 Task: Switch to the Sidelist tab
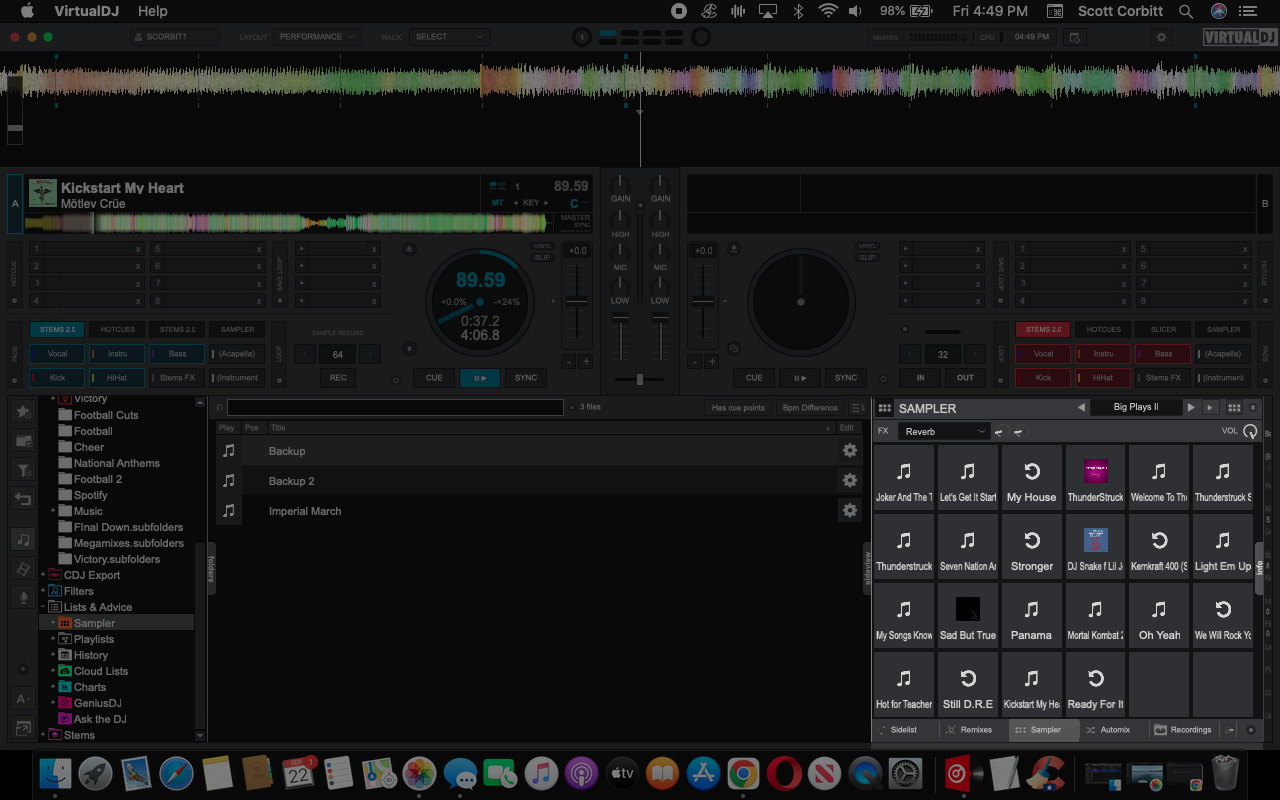click(905, 730)
